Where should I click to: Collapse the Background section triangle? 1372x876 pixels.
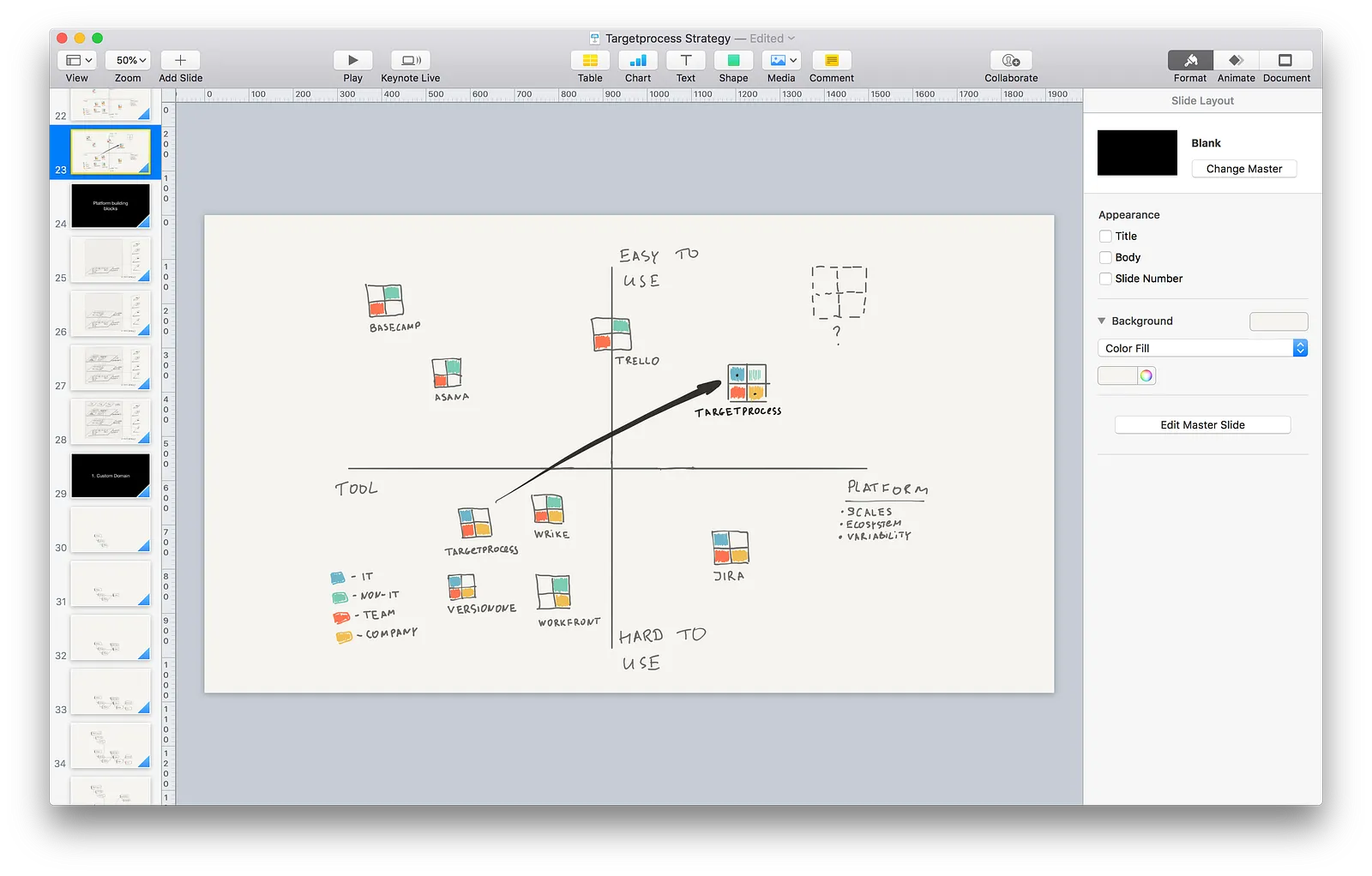tap(1102, 321)
